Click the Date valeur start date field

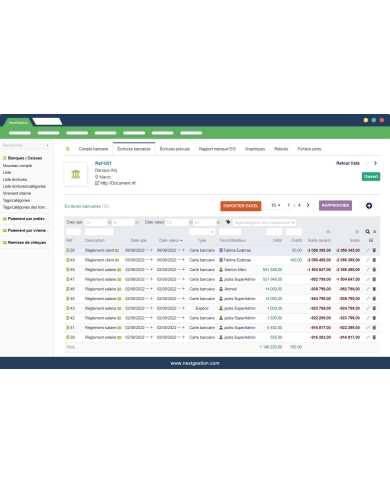177,222
